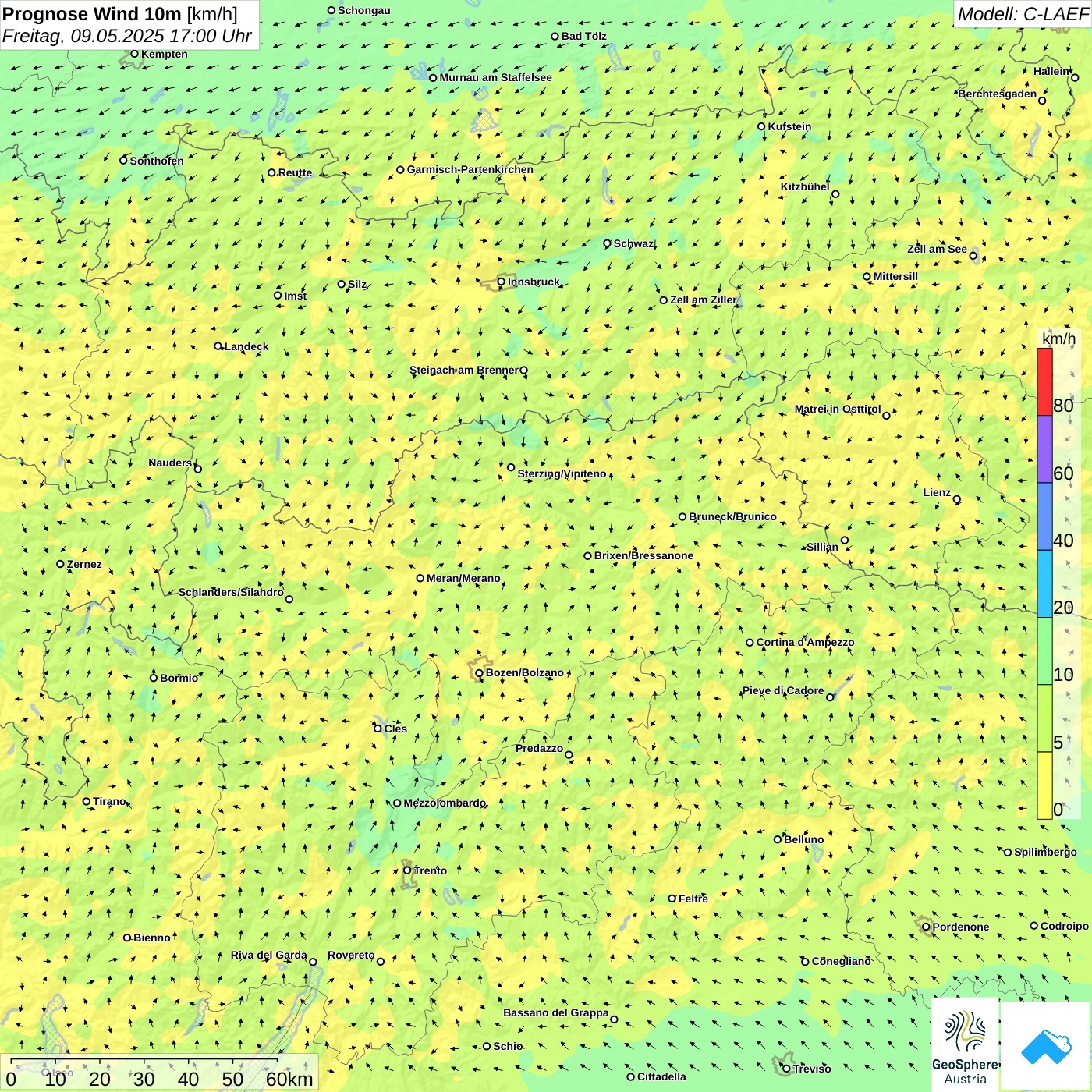1092x1092 pixels.
Task: Click the Berchtesgaden label
Action: 998,94
